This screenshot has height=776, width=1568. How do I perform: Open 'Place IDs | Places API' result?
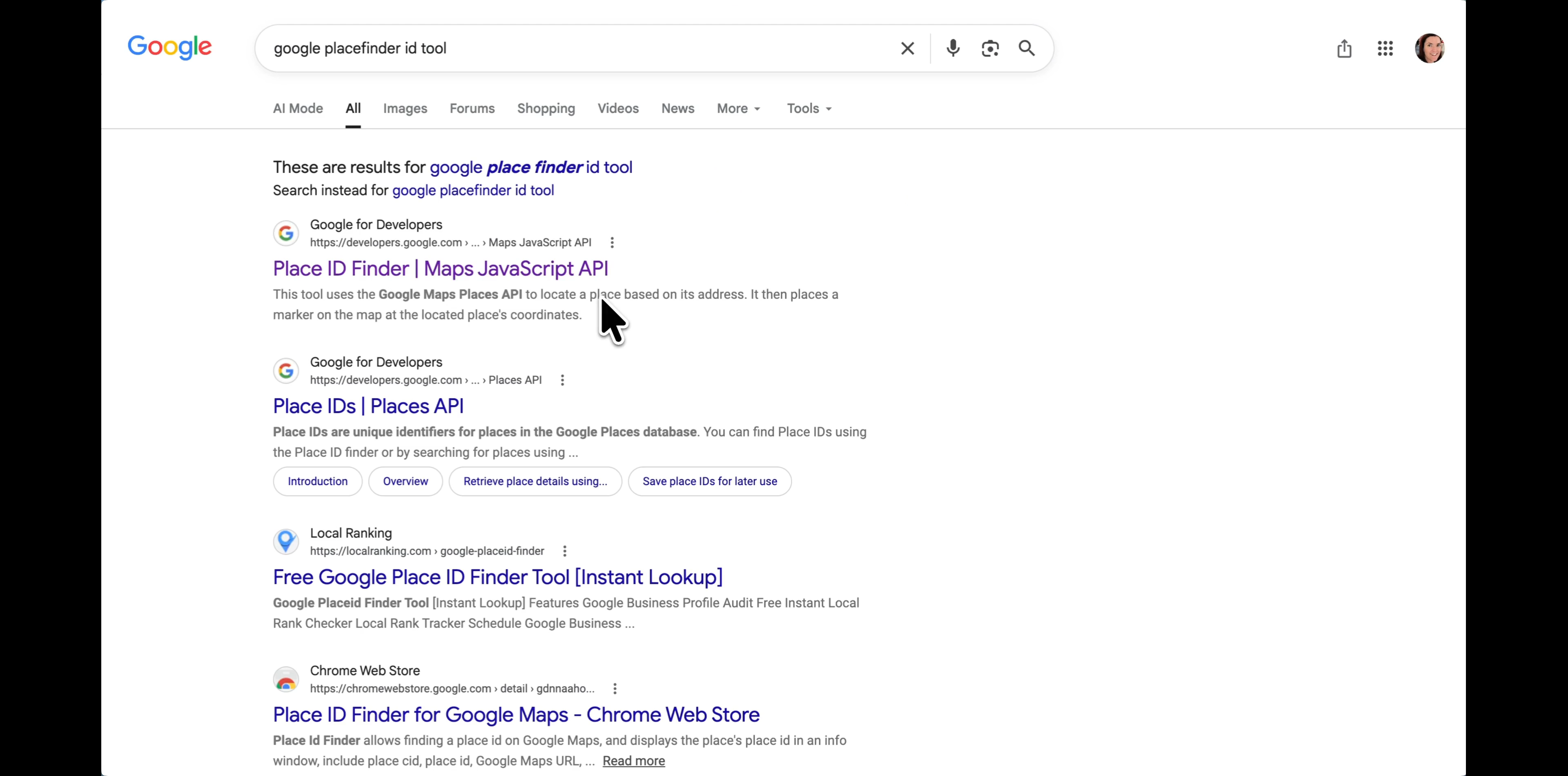coord(367,406)
